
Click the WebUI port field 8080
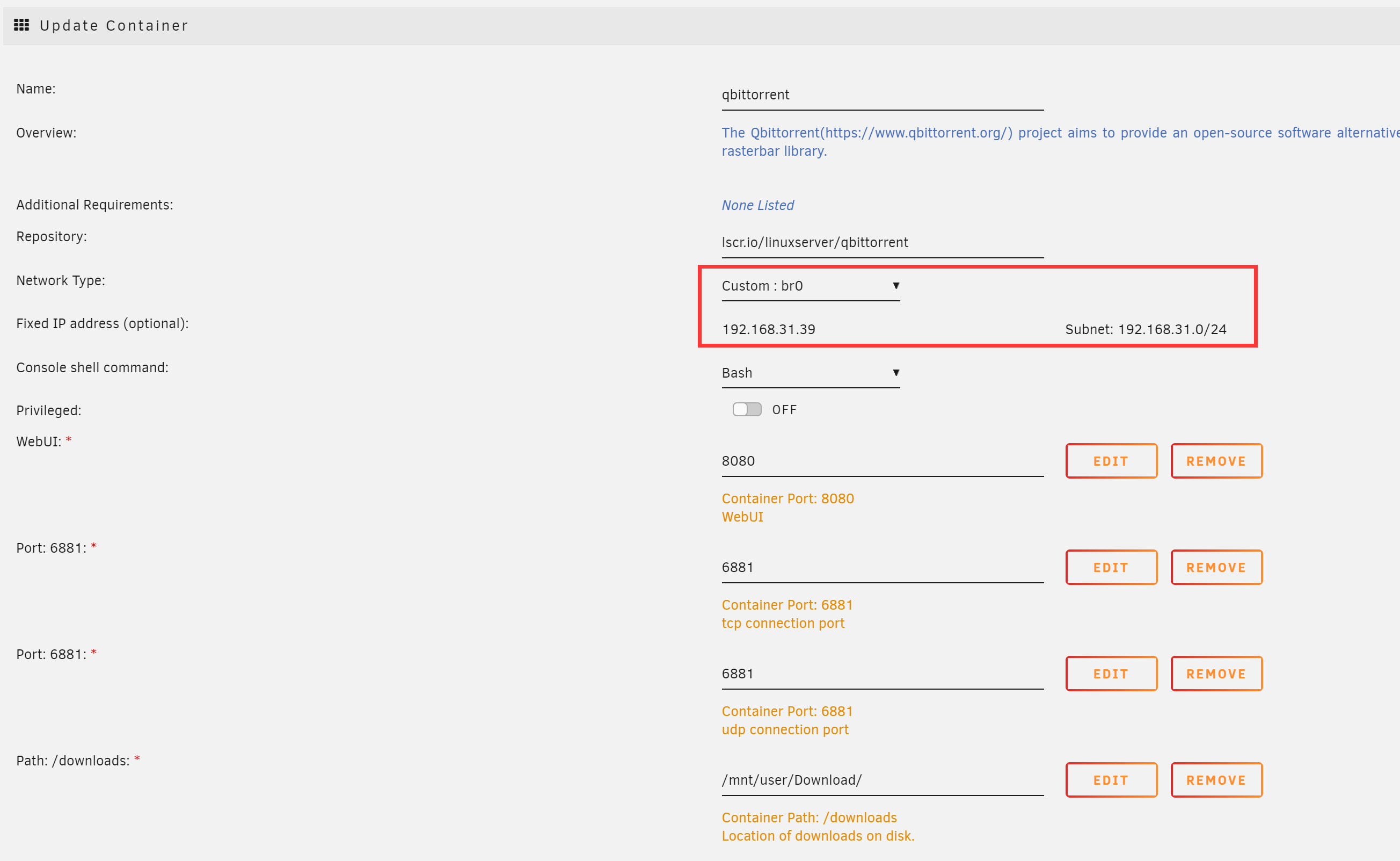pyautogui.click(x=881, y=461)
